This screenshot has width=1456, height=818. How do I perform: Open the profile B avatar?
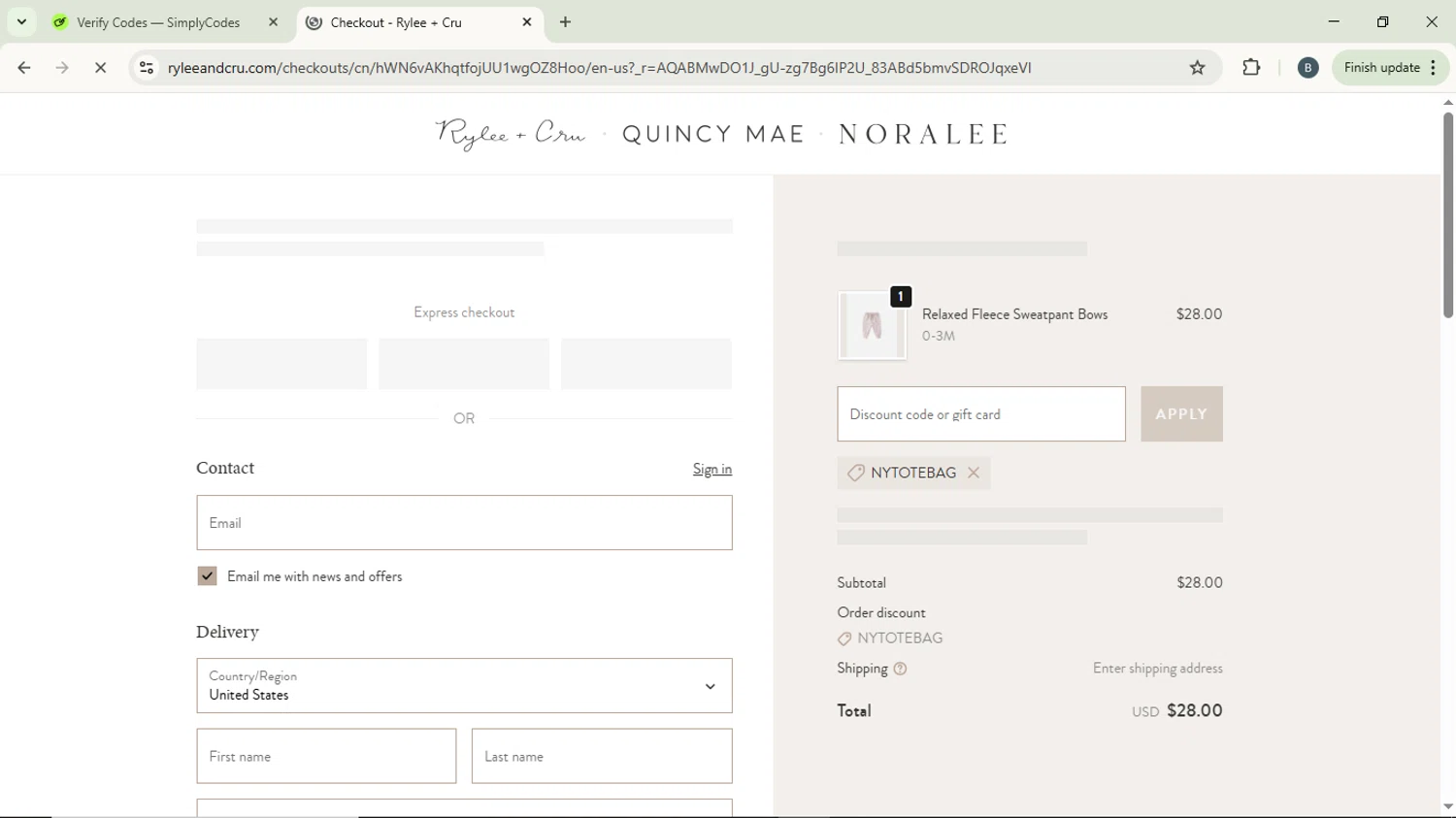point(1307,68)
